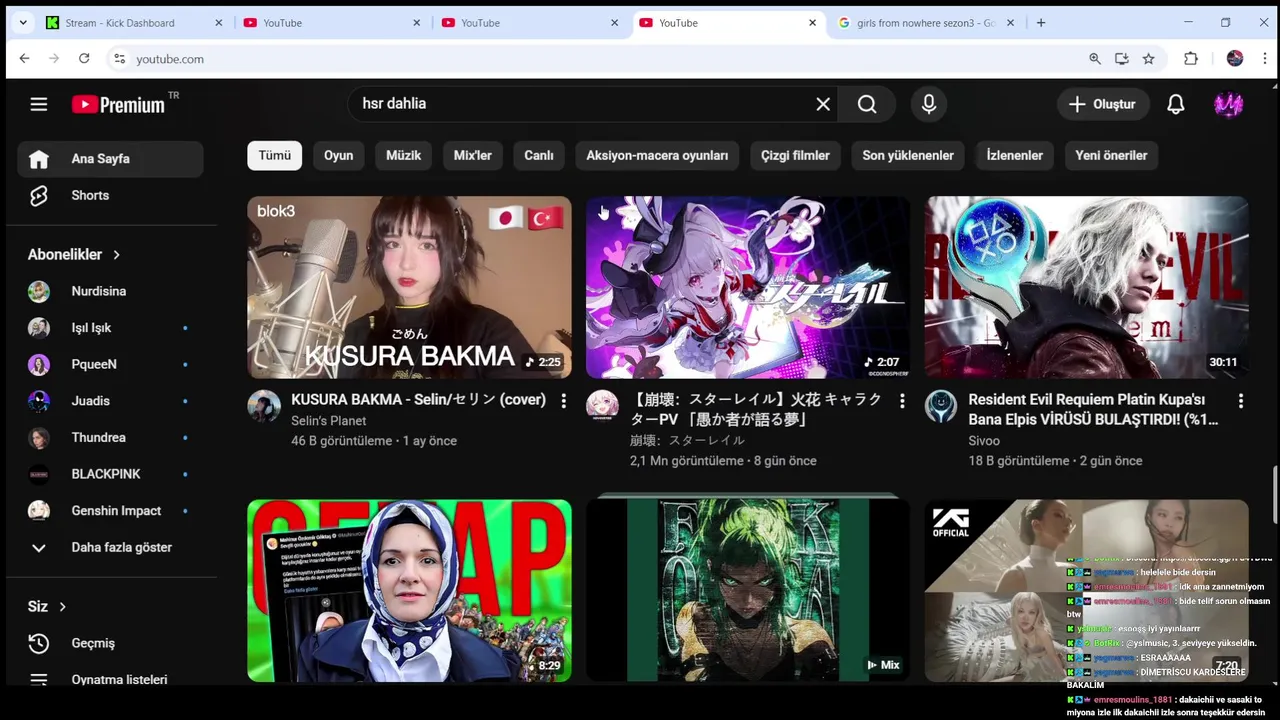
Task: Select the Müzik filter chip
Action: pyautogui.click(x=404, y=155)
